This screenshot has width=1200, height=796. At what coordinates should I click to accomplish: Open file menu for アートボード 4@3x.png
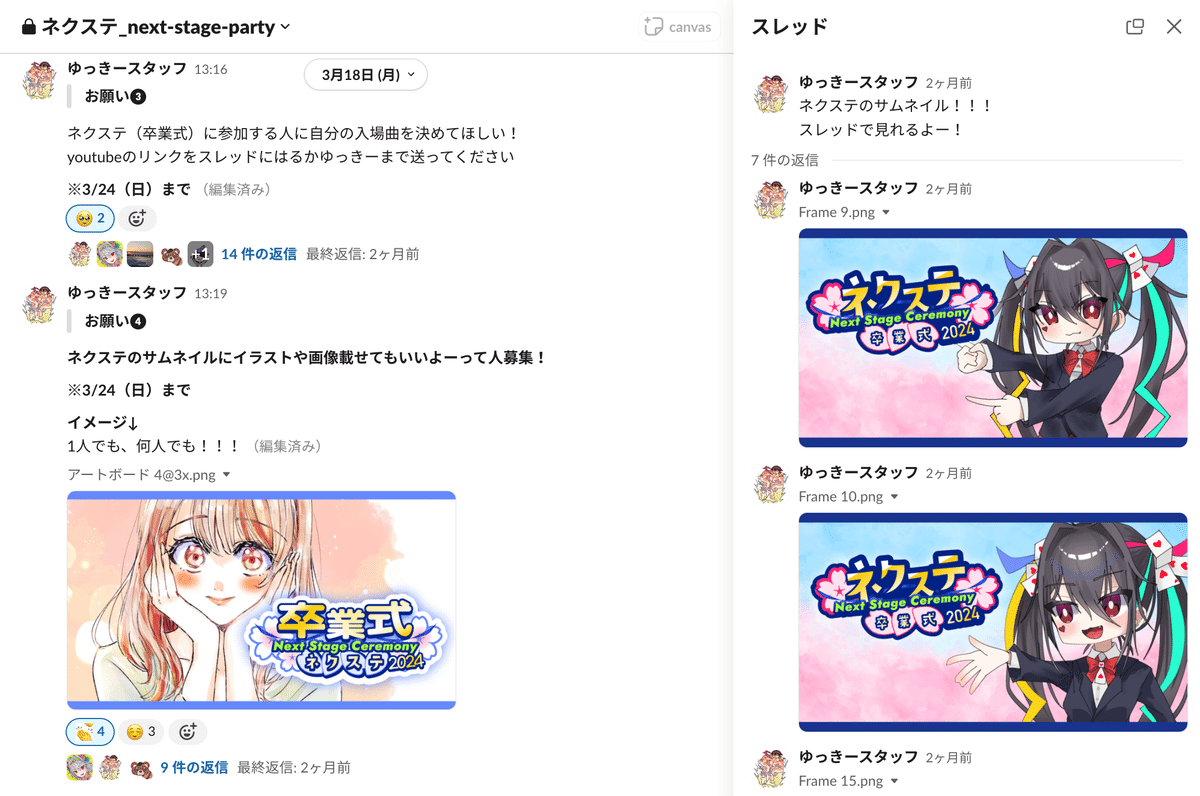point(226,475)
